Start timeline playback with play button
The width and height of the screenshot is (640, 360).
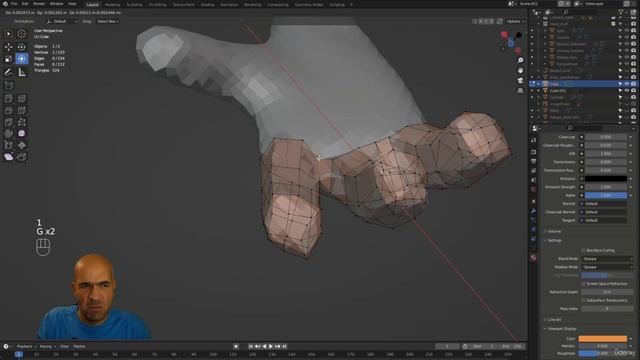coord(271,346)
